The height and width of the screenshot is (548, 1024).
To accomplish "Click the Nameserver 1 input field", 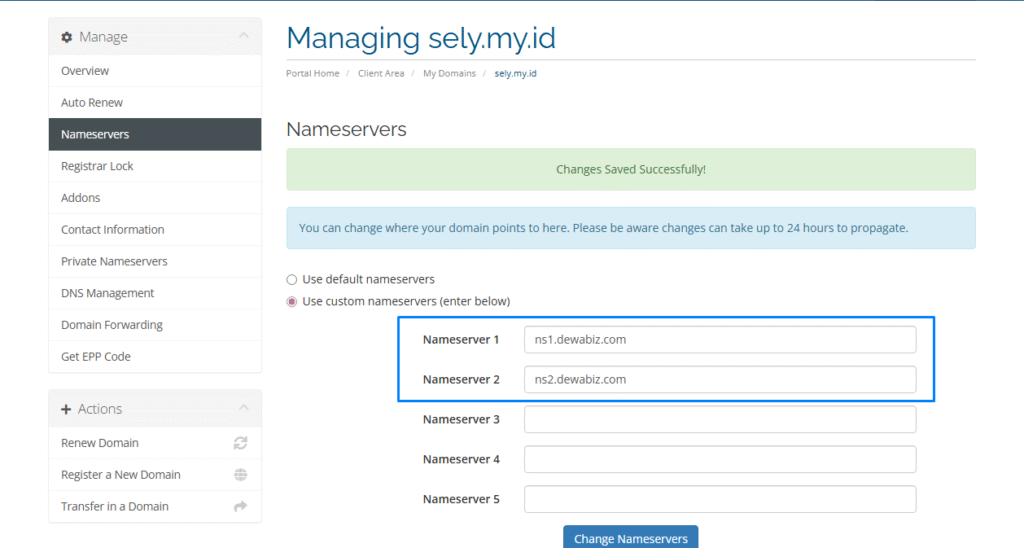I will 720,340.
